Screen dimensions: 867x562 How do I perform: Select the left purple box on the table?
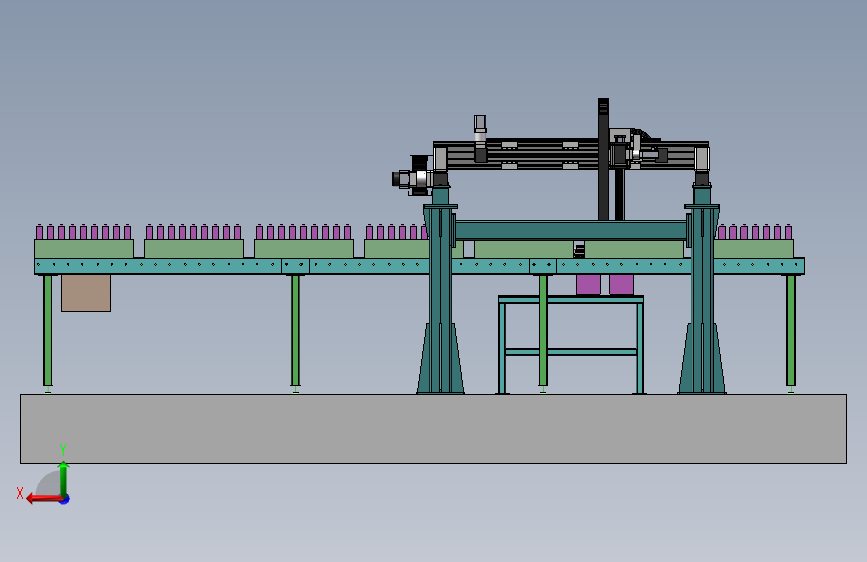(588, 284)
